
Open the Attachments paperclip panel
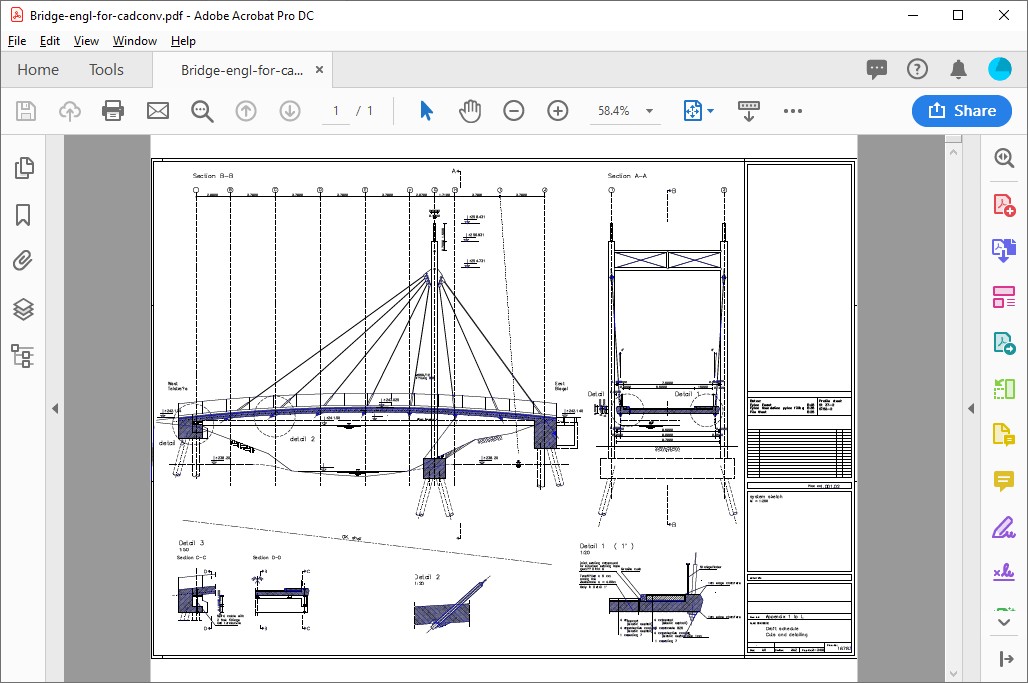(24, 262)
